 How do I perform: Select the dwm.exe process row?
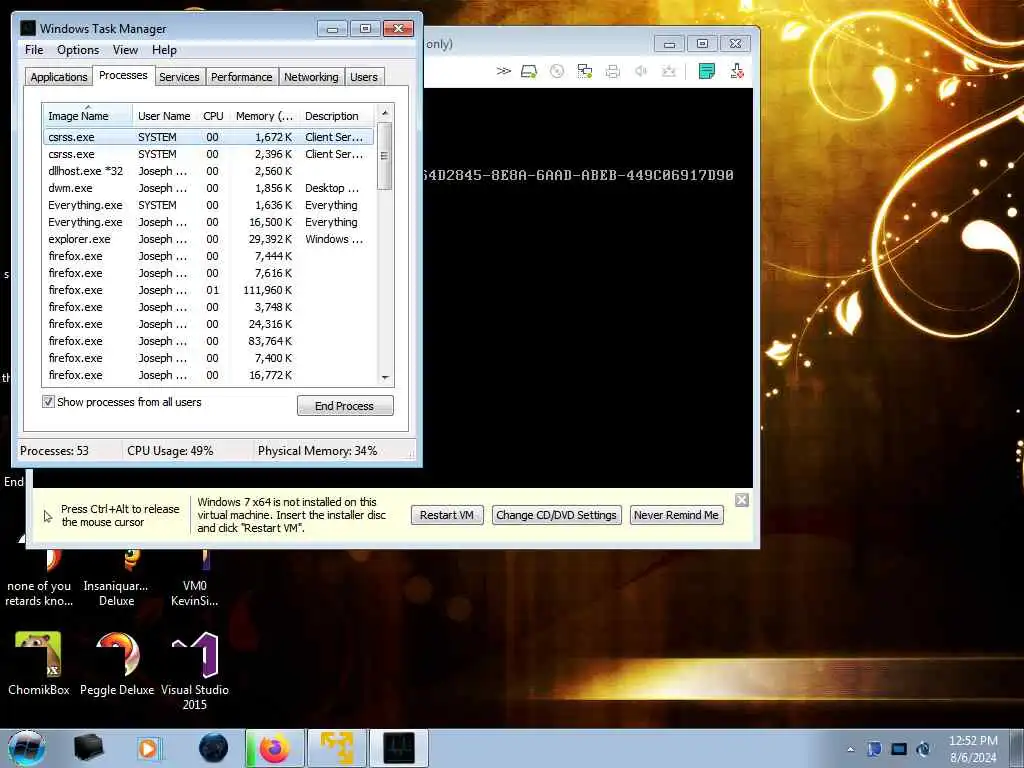(209, 188)
